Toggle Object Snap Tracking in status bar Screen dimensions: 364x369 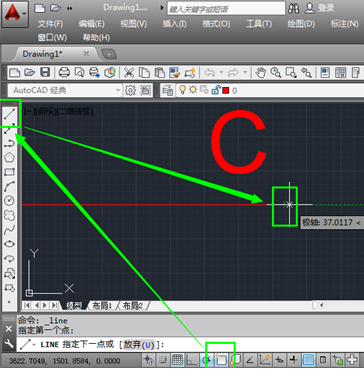pyautogui.click(x=249, y=360)
